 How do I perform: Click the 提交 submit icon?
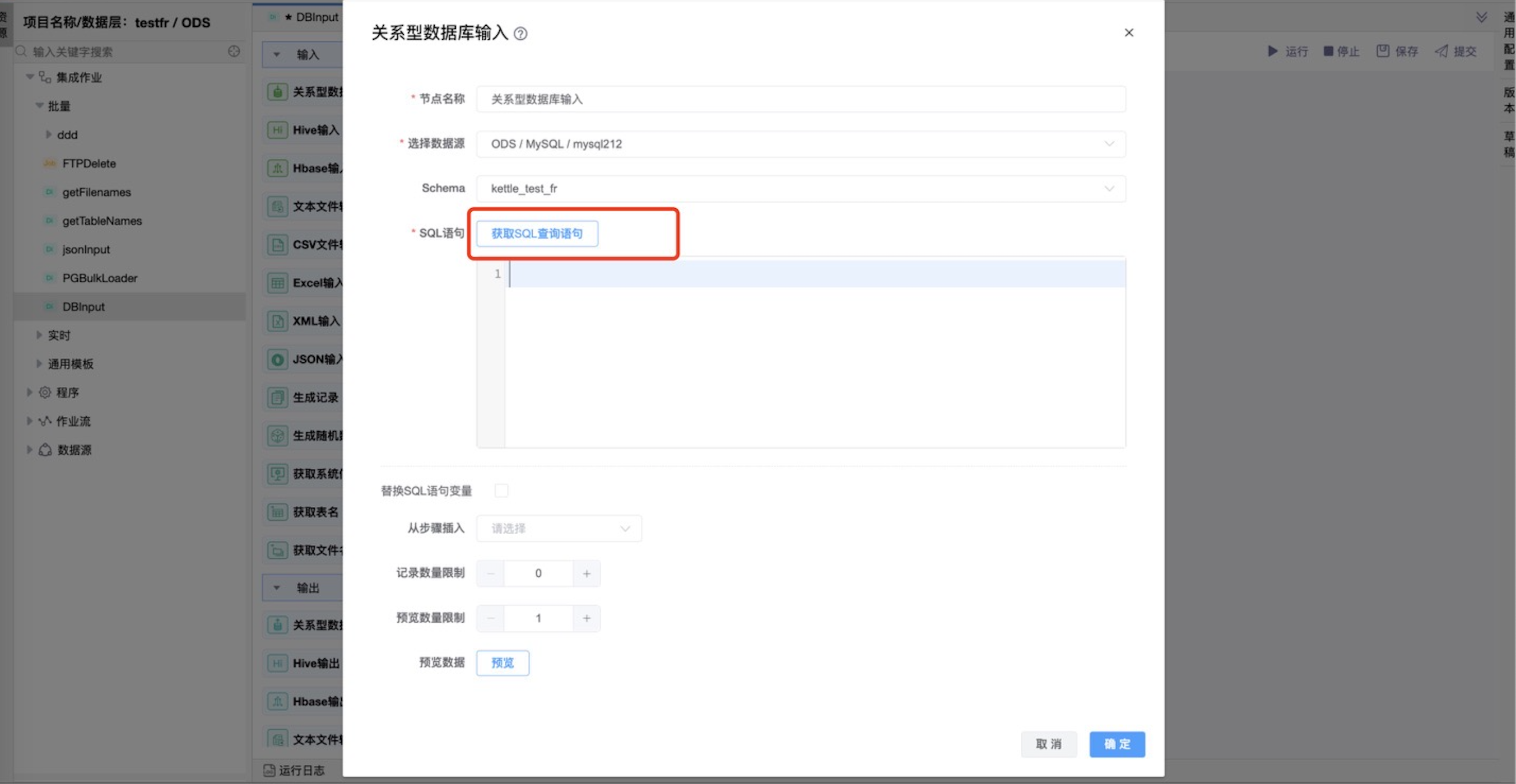pyautogui.click(x=1441, y=51)
